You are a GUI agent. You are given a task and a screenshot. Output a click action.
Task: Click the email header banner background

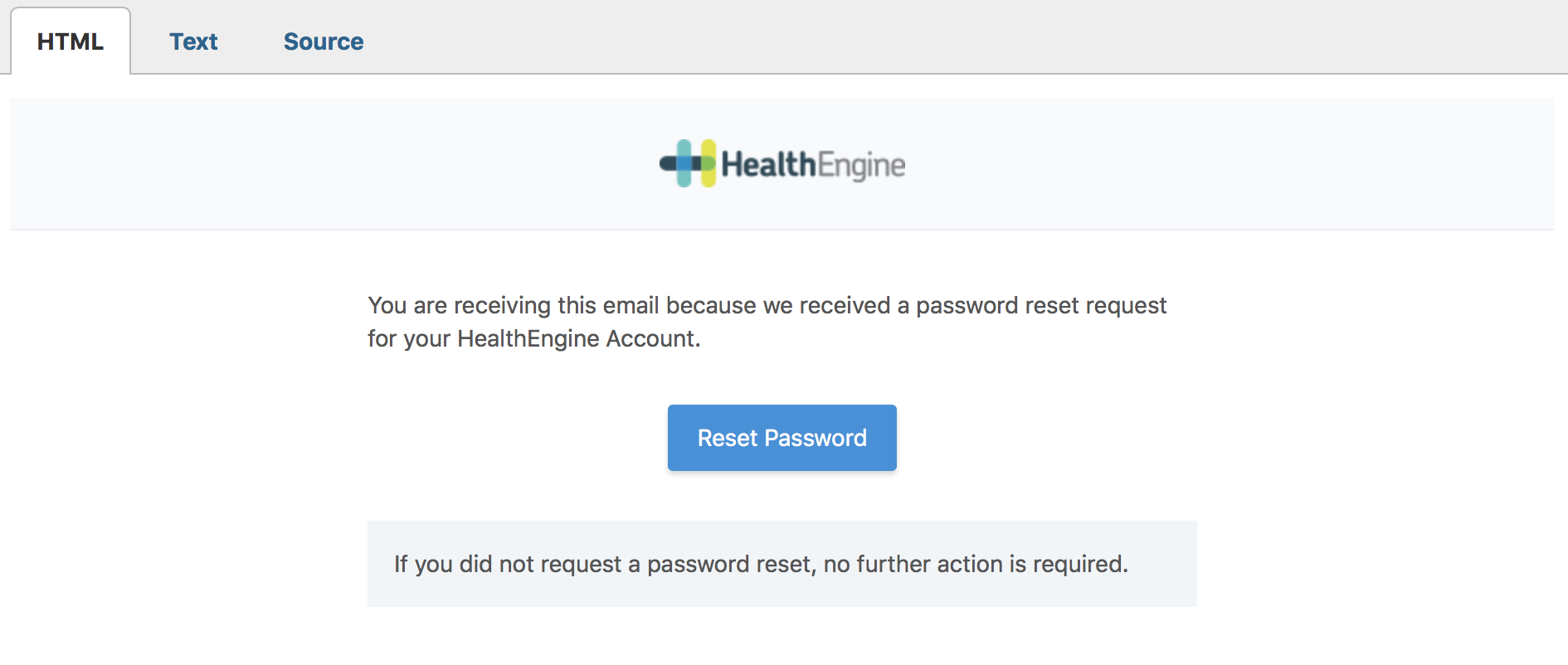[332, 164]
